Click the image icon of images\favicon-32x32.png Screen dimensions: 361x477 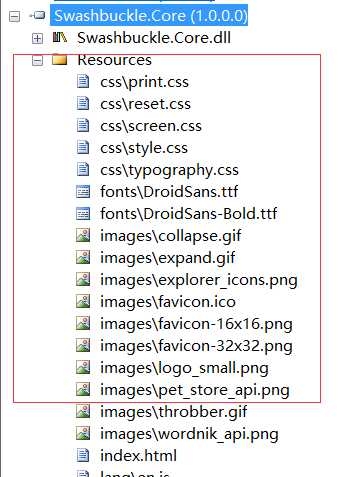coord(83,345)
